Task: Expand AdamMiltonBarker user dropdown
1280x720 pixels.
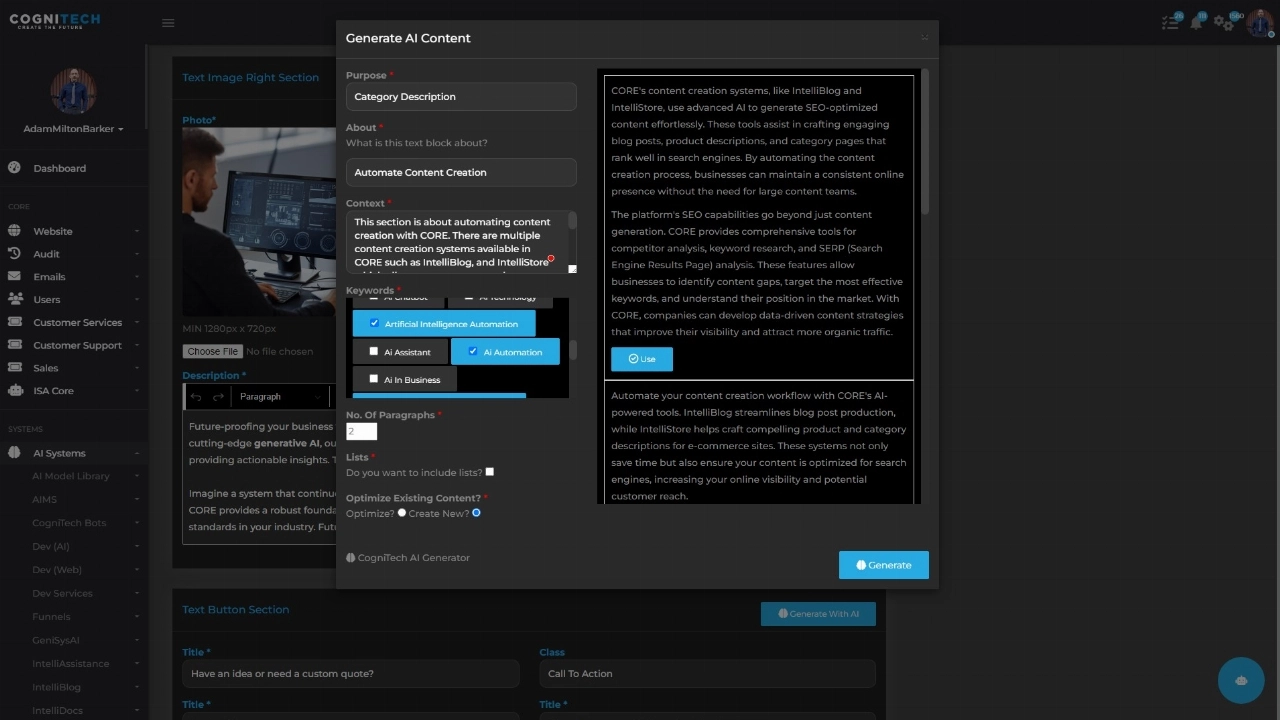Action: [73, 129]
